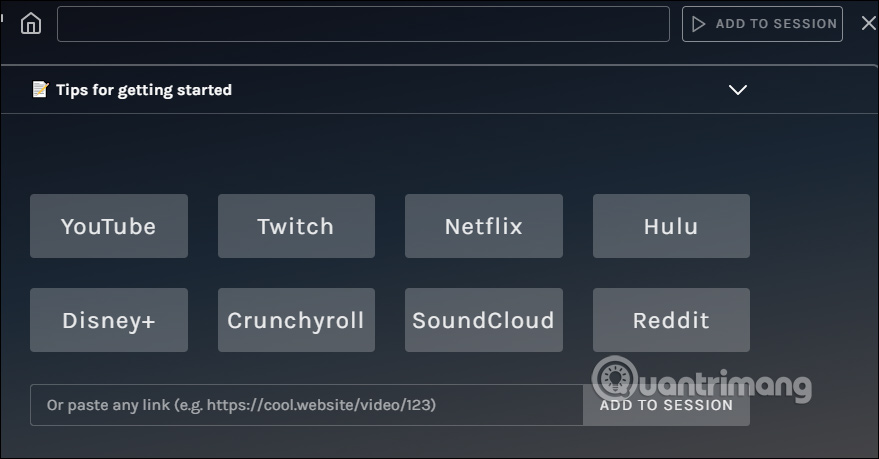Click the 'Or paste any link' input field

coord(305,405)
